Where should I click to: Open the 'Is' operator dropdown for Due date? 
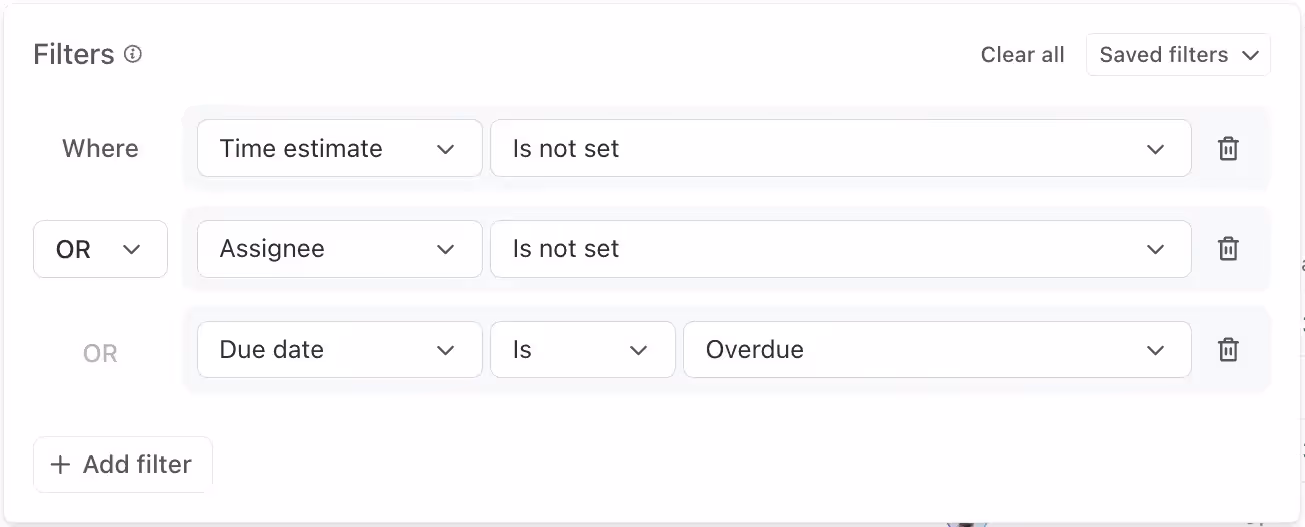581,350
